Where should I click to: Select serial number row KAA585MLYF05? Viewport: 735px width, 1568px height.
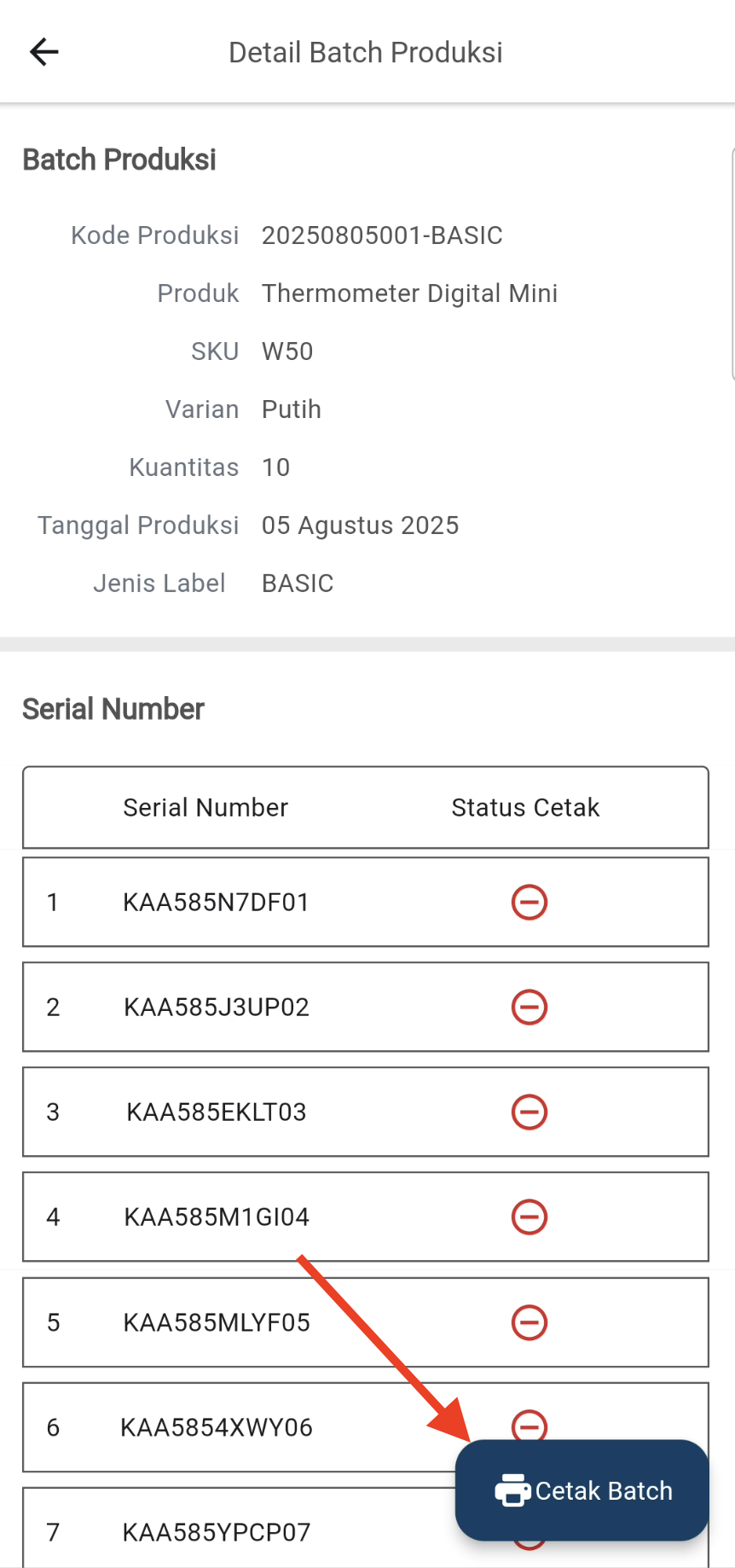point(216,1323)
